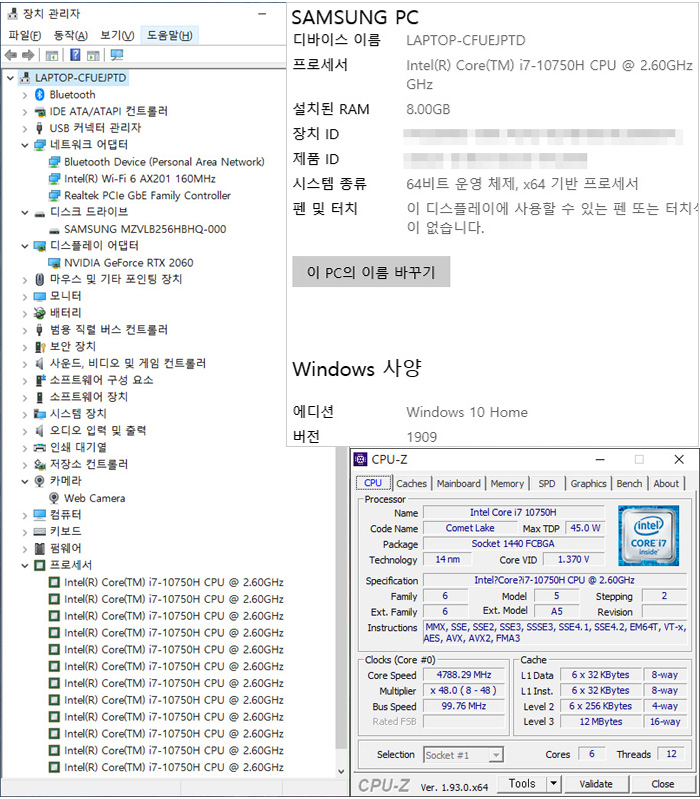Screen dimensions: 700x799
Task: Switch to the SPD tab in CPU-Z
Action: tap(547, 484)
